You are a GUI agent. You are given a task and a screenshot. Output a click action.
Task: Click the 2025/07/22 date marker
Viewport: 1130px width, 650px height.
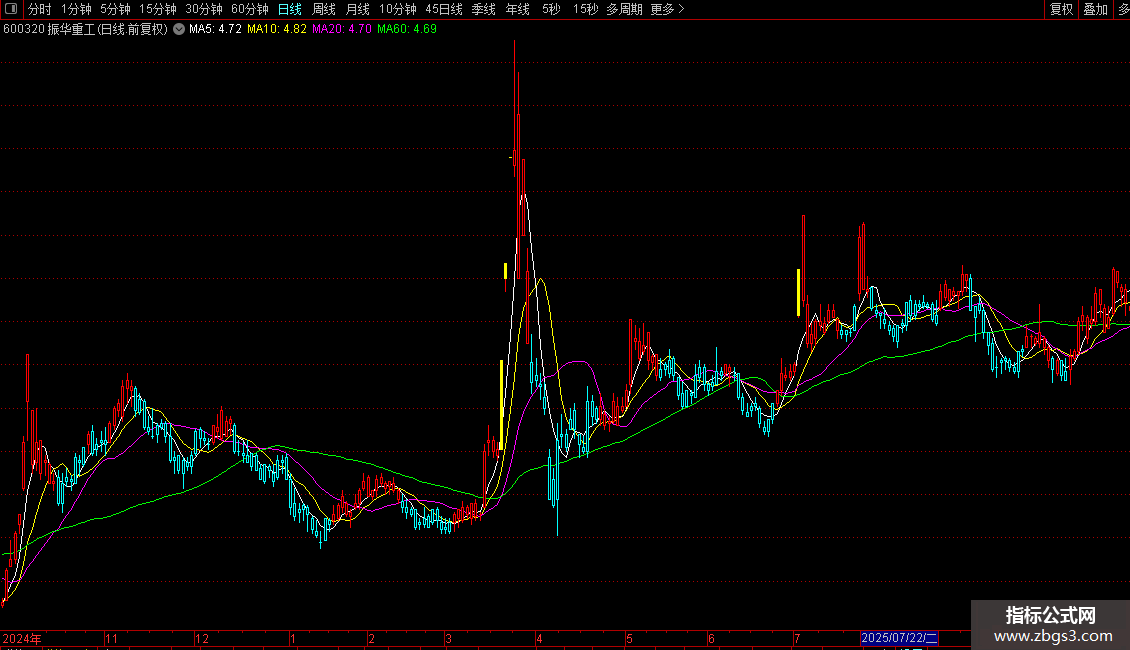(x=899, y=638)
